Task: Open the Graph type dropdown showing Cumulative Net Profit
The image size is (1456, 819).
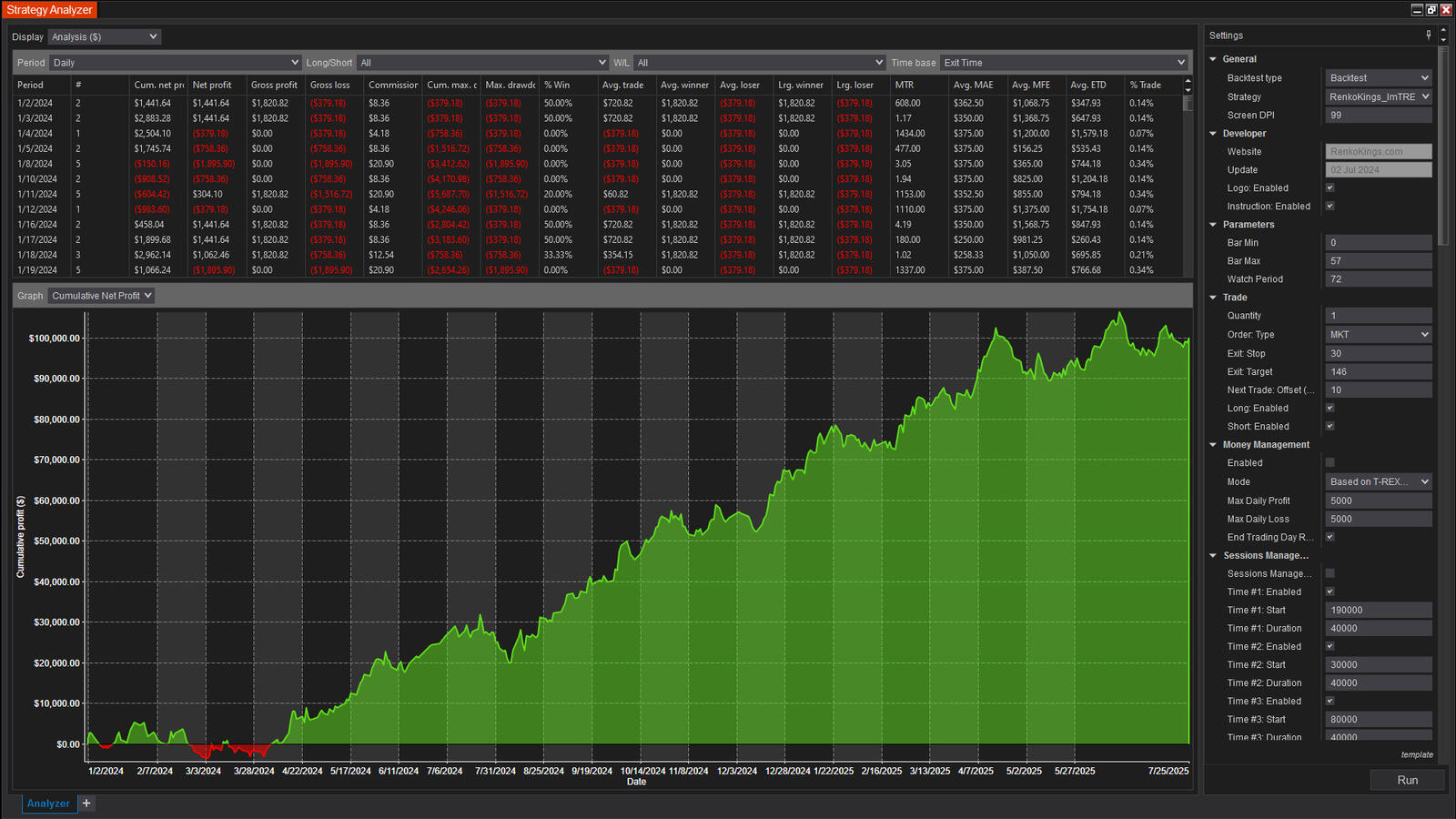Action: click(x=102, y=296)
